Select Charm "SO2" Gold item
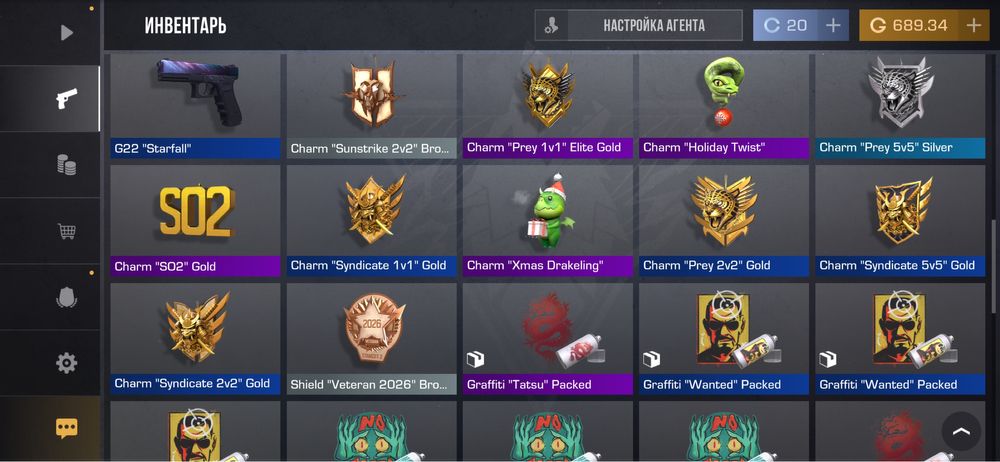This screenshot has height=462, width=1000. click(195, 221)
